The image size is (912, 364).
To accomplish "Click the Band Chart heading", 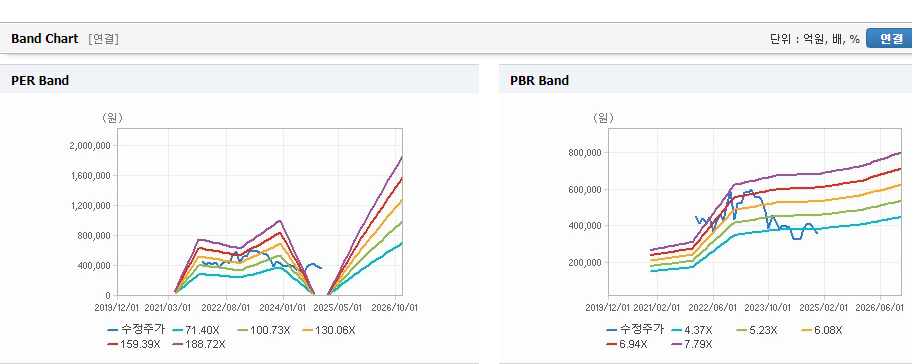I will pyautogui.click(x=44, y=38).
